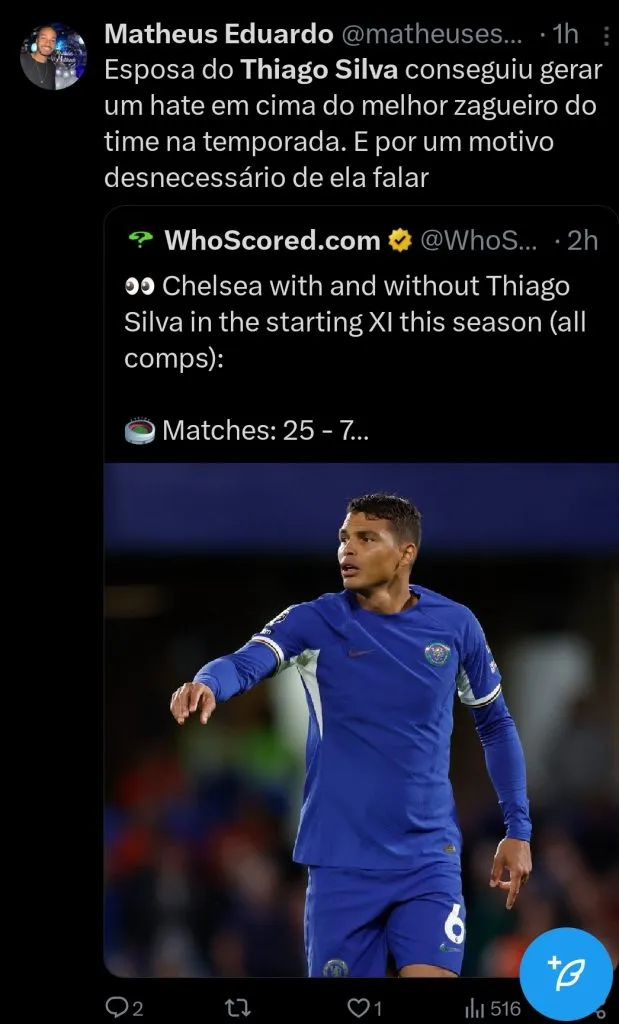Click the 2h timestamp of quoted tweet
The height and width of the screenshot is (1024, 619).
point(581,241)
